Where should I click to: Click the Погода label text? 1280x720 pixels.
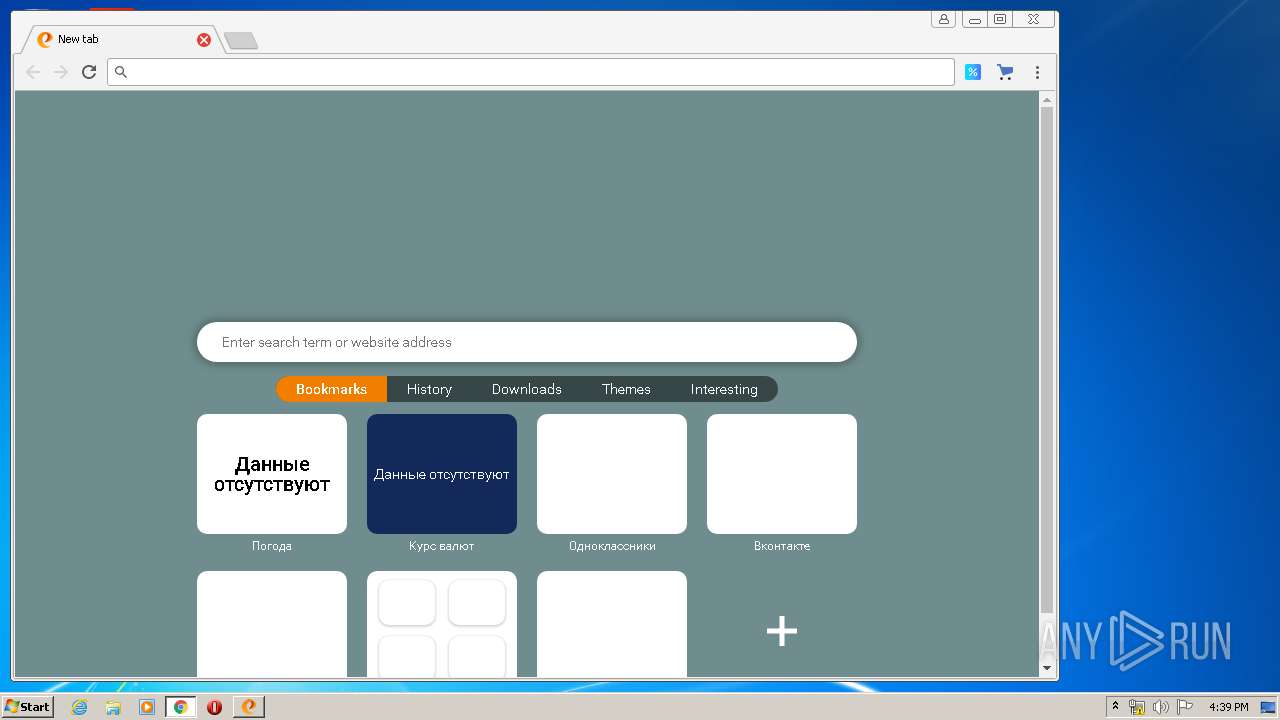272,546
